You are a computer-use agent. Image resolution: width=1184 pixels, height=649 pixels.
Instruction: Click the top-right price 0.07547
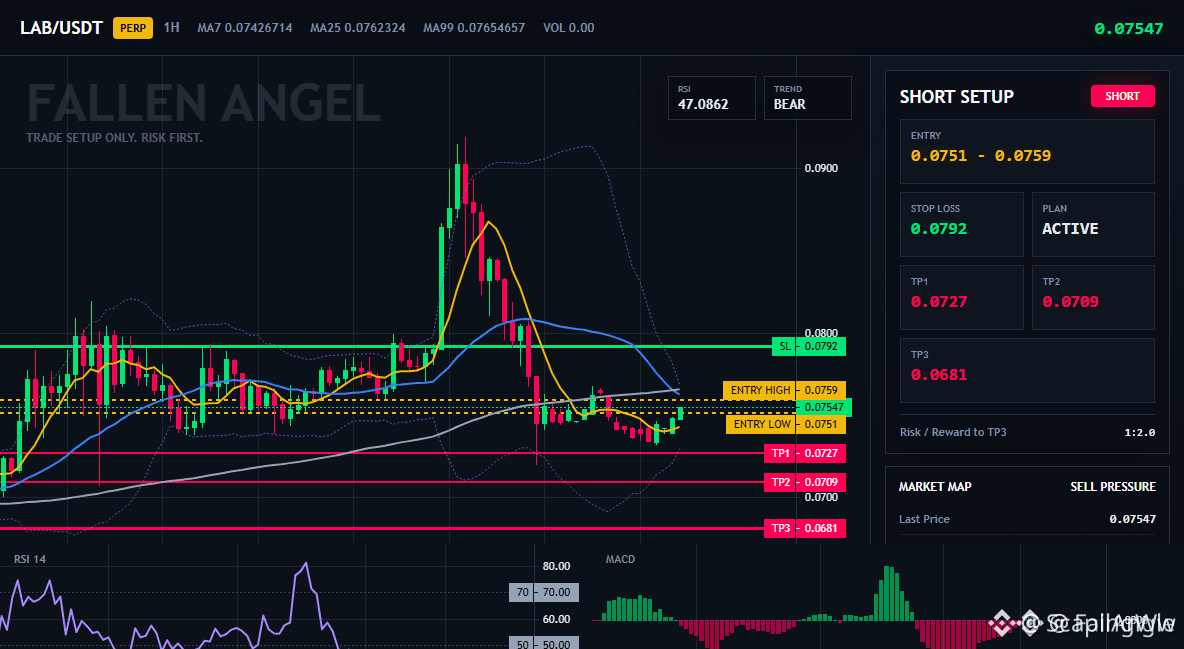(1129, 29)
